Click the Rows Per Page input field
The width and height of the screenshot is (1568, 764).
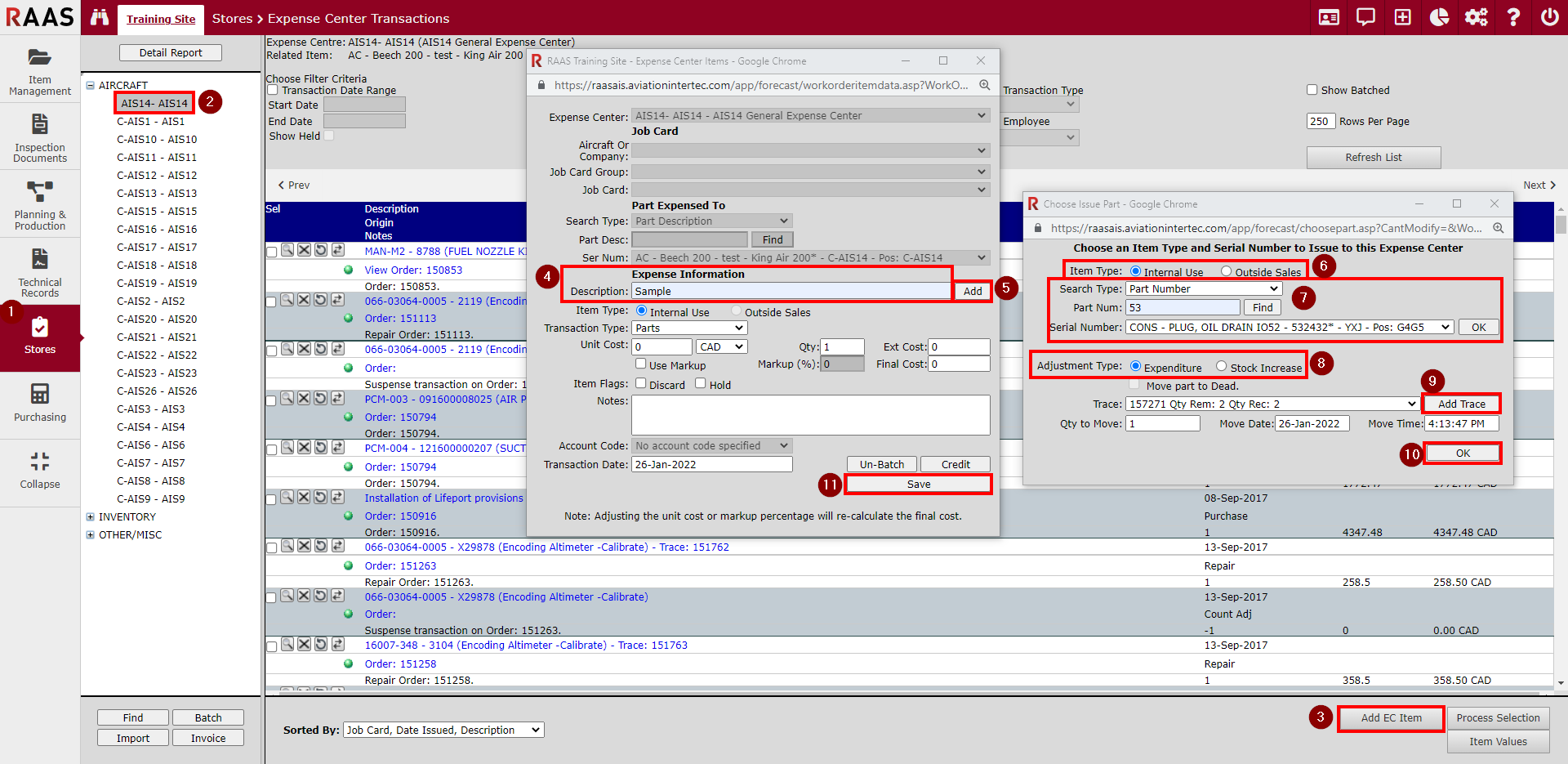click(1320, 121)
